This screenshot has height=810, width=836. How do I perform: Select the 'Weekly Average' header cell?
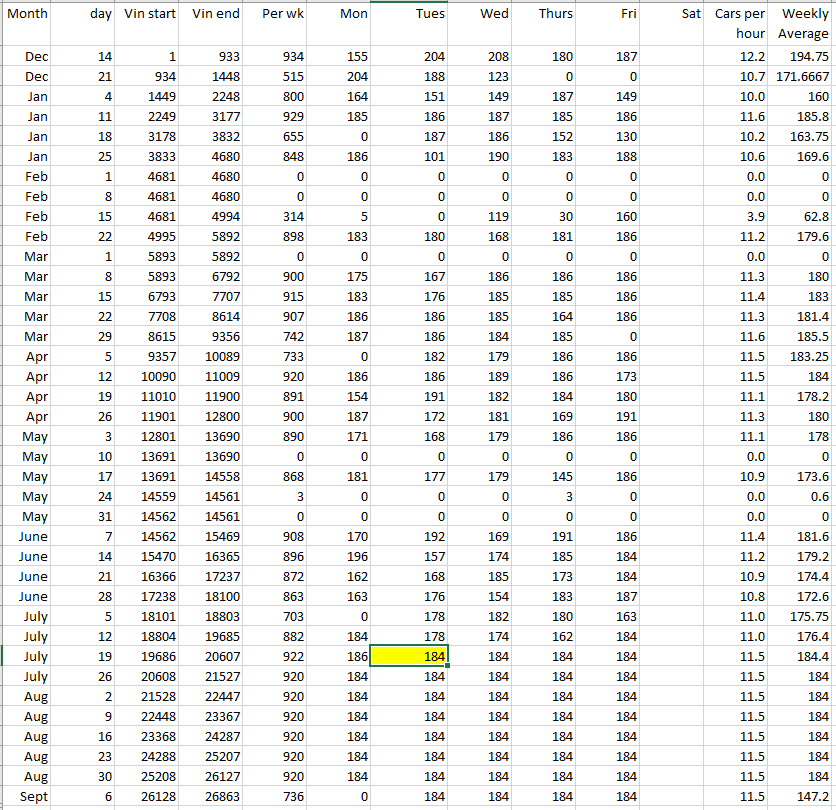point(803,24)
